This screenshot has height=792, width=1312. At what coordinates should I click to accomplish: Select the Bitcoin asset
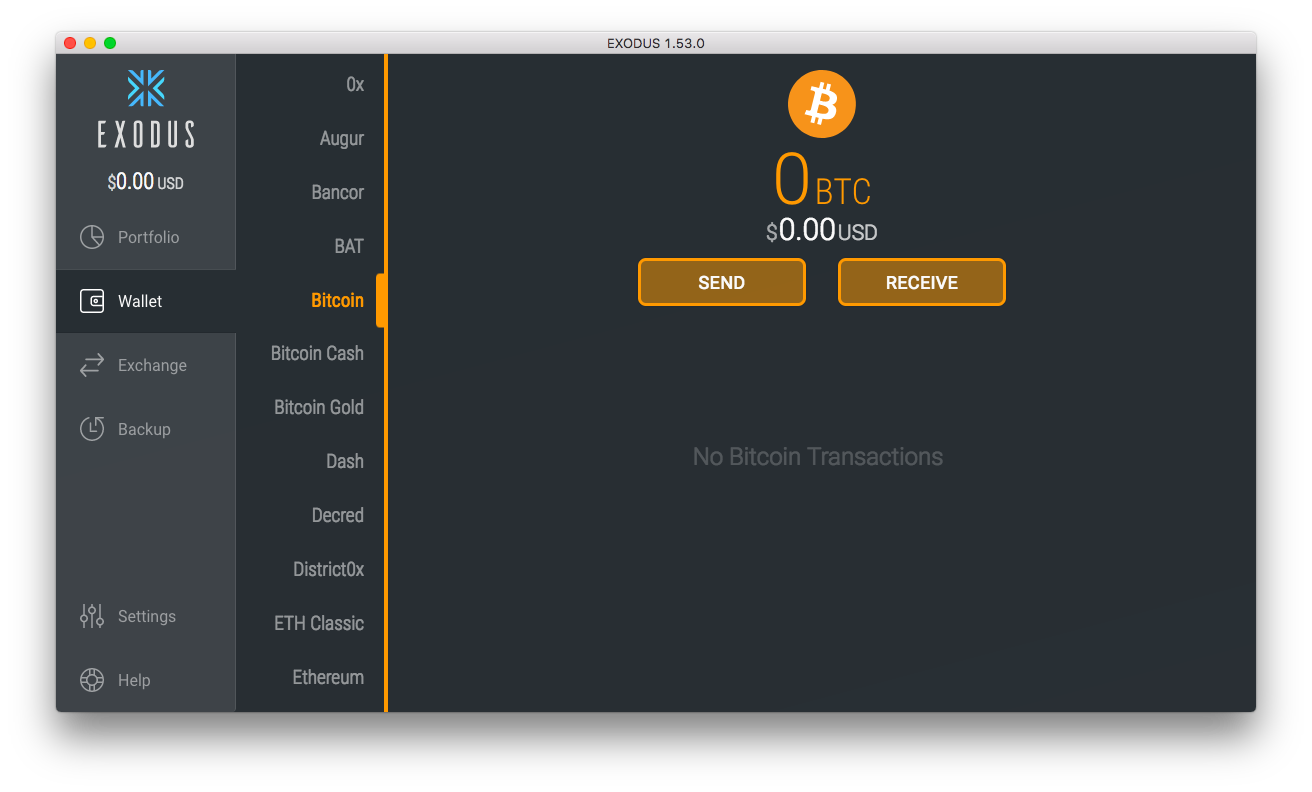[x=338, y=300]
